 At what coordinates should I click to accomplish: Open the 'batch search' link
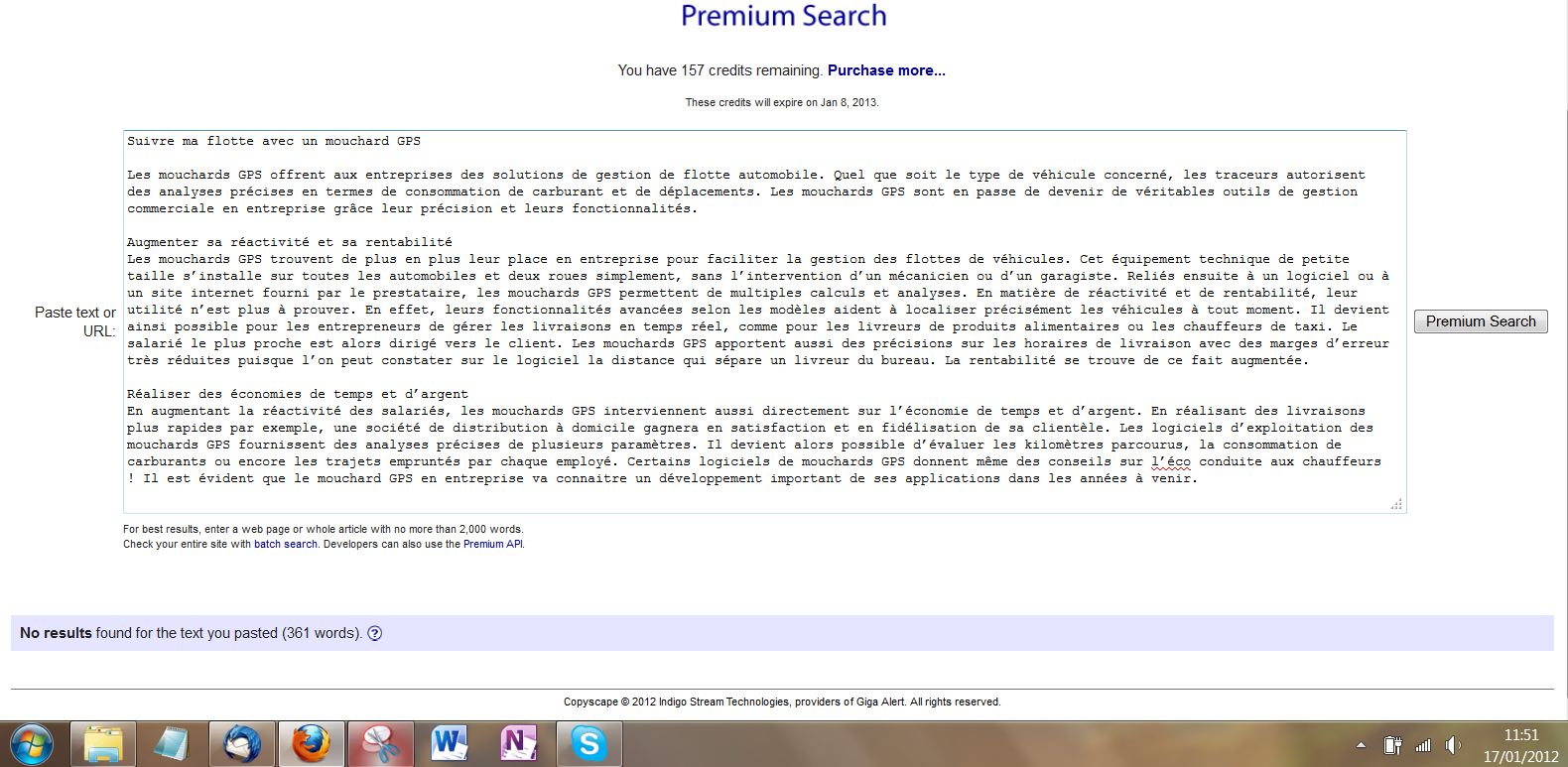tap(286, 544)
